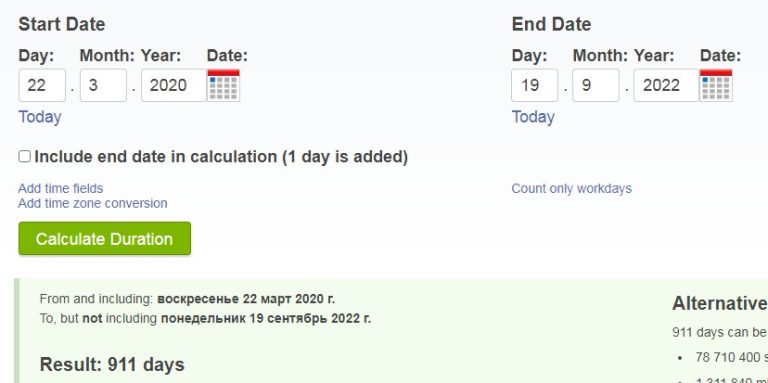The image size is (768, 383).
Task: Click the воскресенье 22 март 2020 date text
Action: pos(246,299)
